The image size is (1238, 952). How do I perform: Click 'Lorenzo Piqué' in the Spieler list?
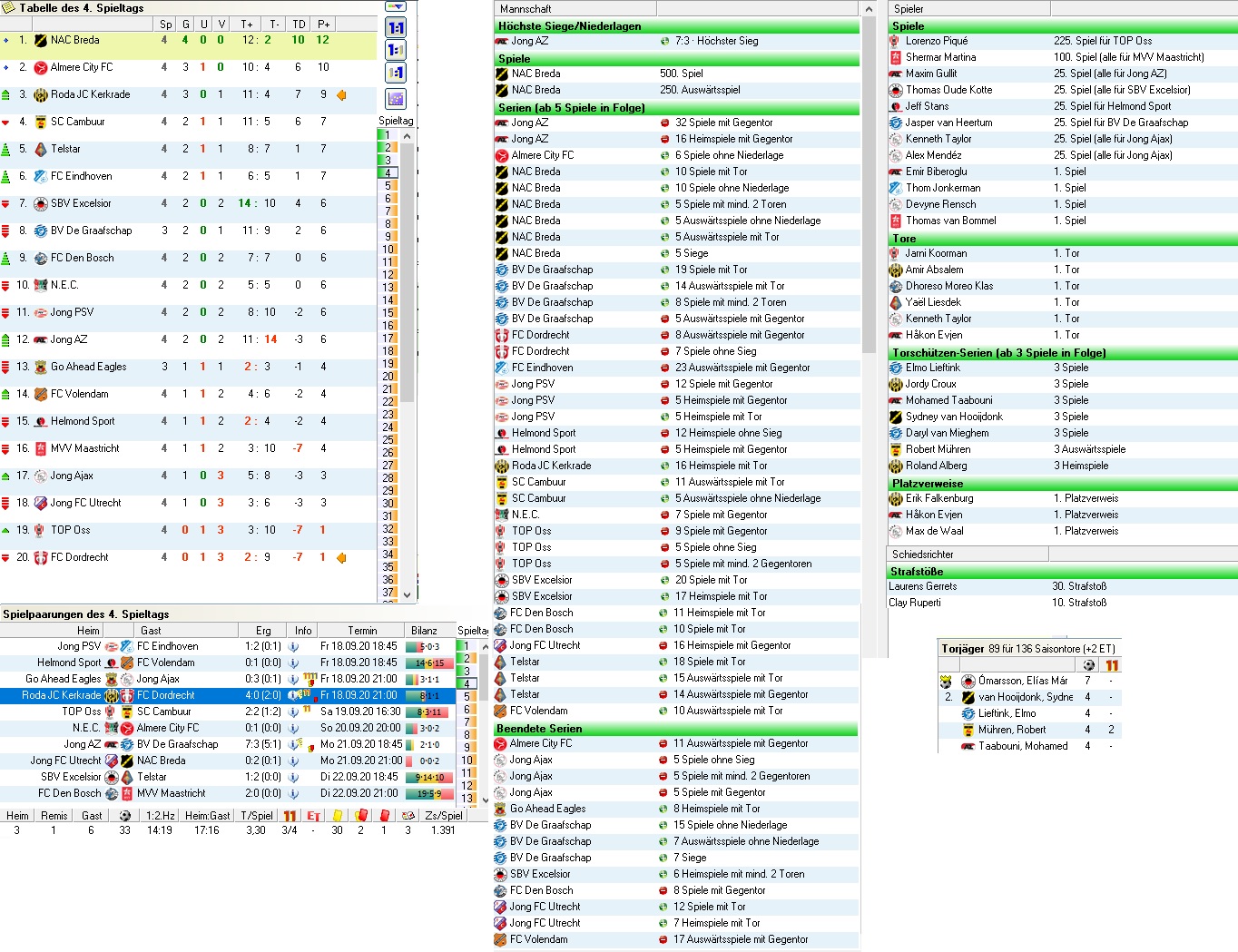pos(937,41)
